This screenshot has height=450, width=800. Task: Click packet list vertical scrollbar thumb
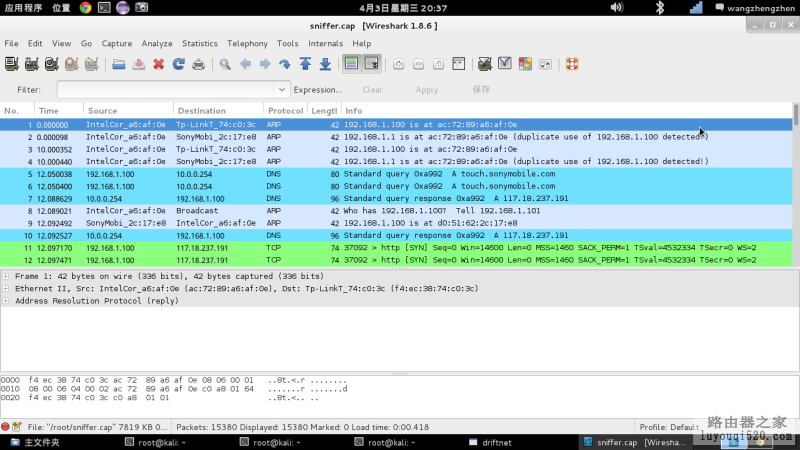pos(796,115)
